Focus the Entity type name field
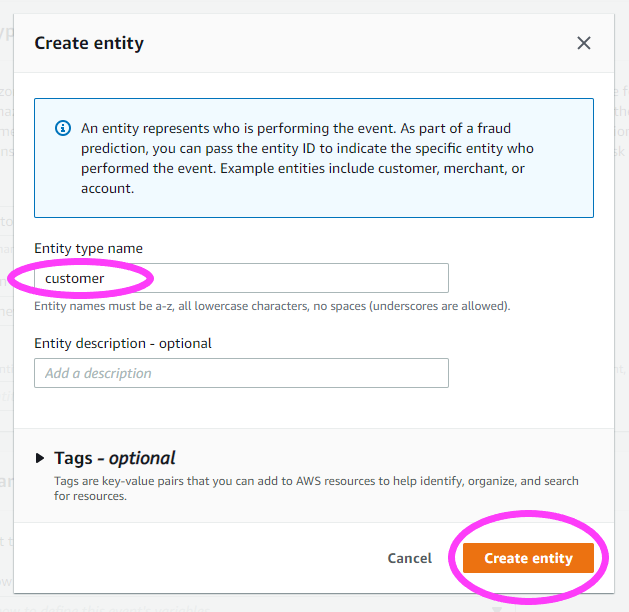The image size is (629, 612). [241, 278]
